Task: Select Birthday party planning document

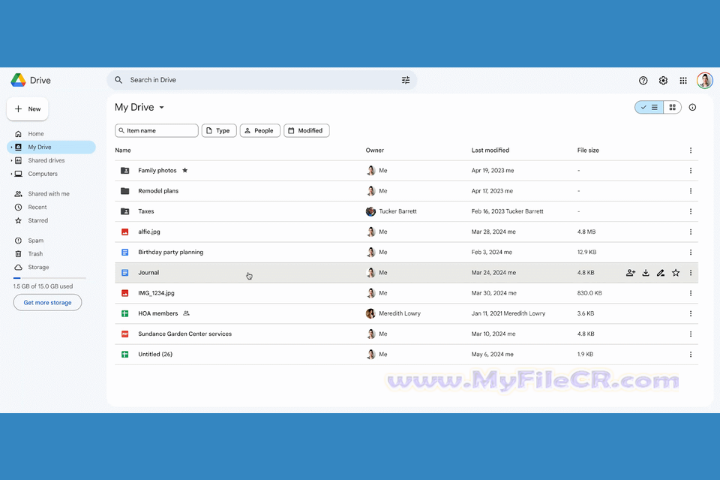Action: pyautogui.click(x=170, y=252)
